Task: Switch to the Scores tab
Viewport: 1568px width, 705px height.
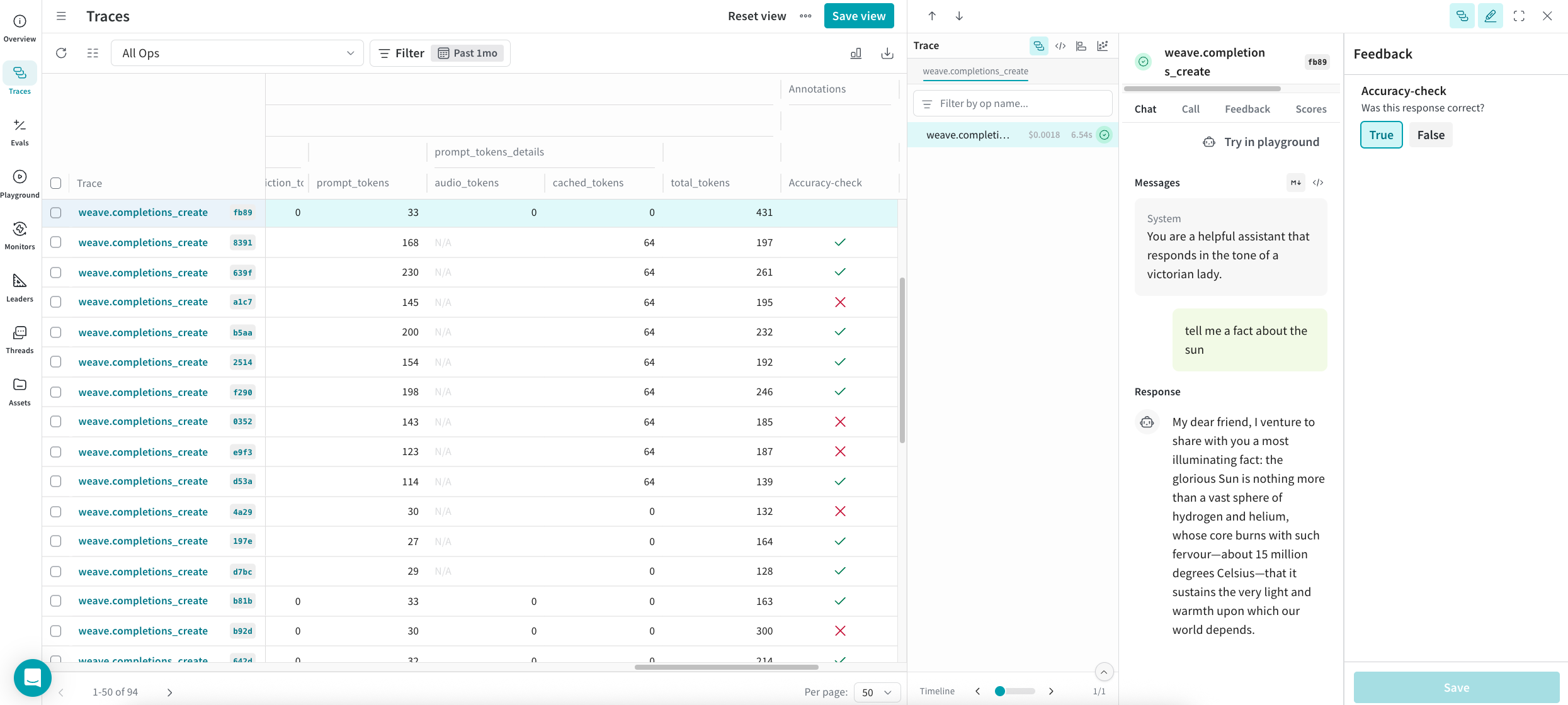Action: 1311,109
